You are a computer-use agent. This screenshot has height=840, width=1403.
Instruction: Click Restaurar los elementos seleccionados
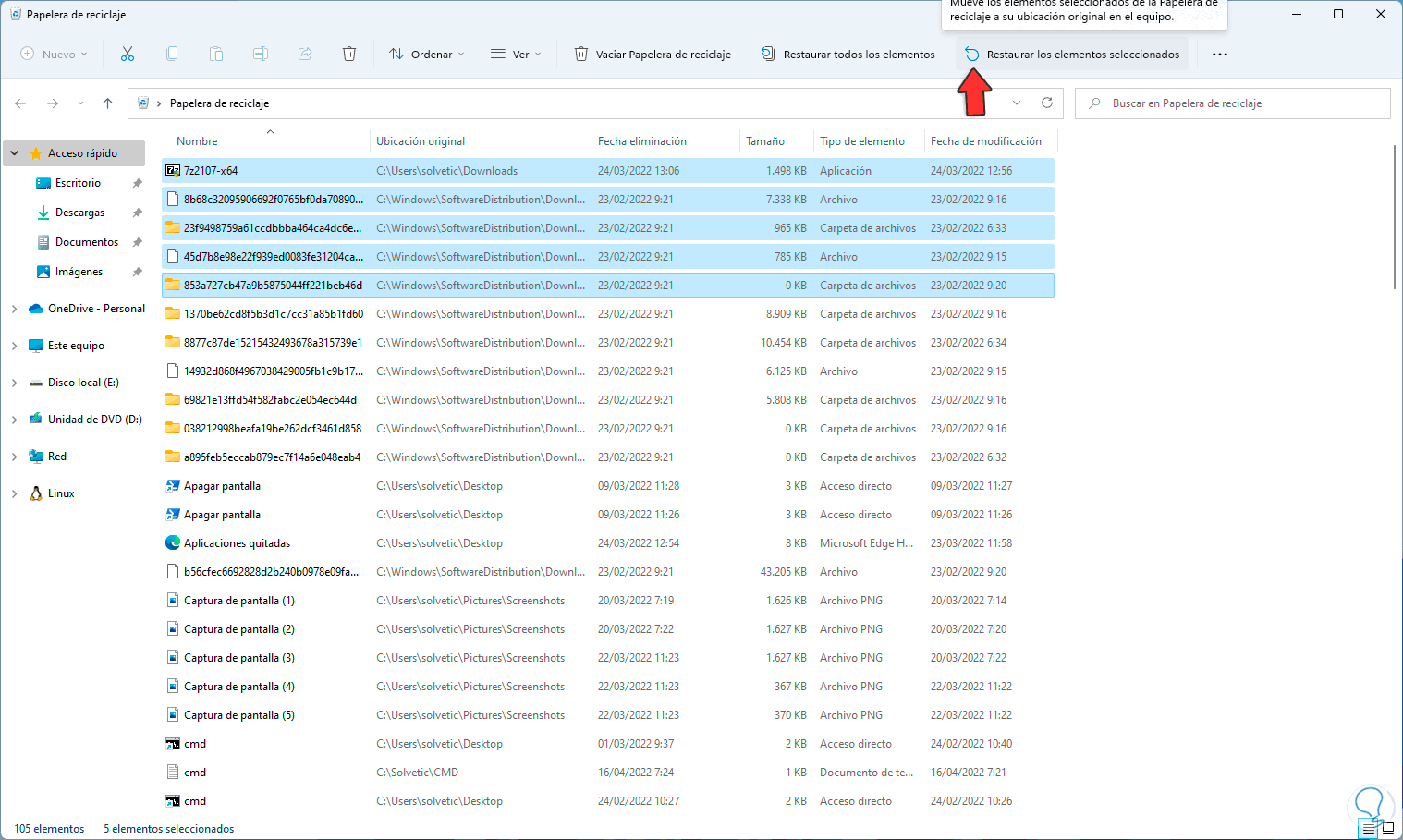pyautogui.click(x=1072, y=55)
